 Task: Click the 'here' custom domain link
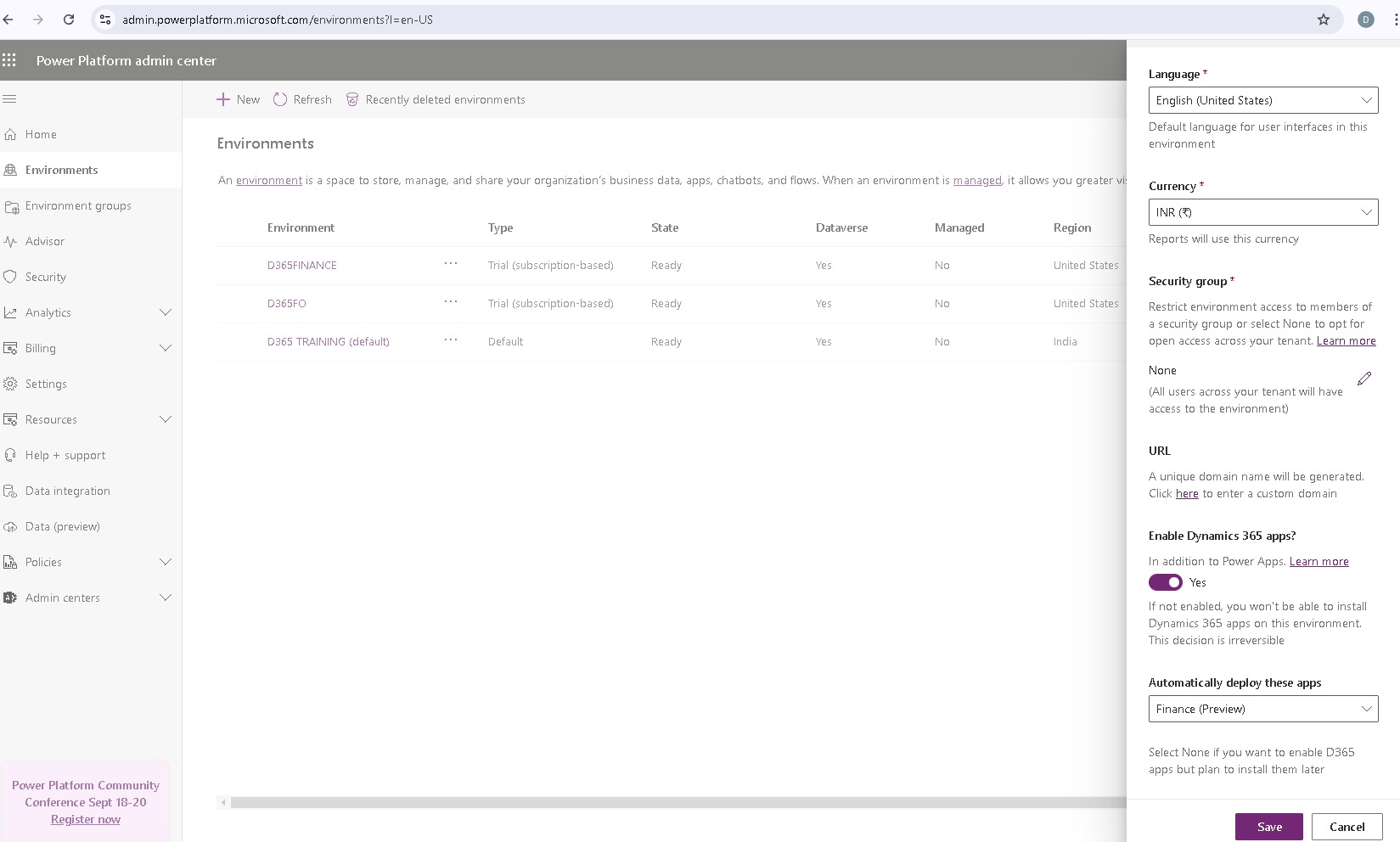click(x=1186, y=494)
